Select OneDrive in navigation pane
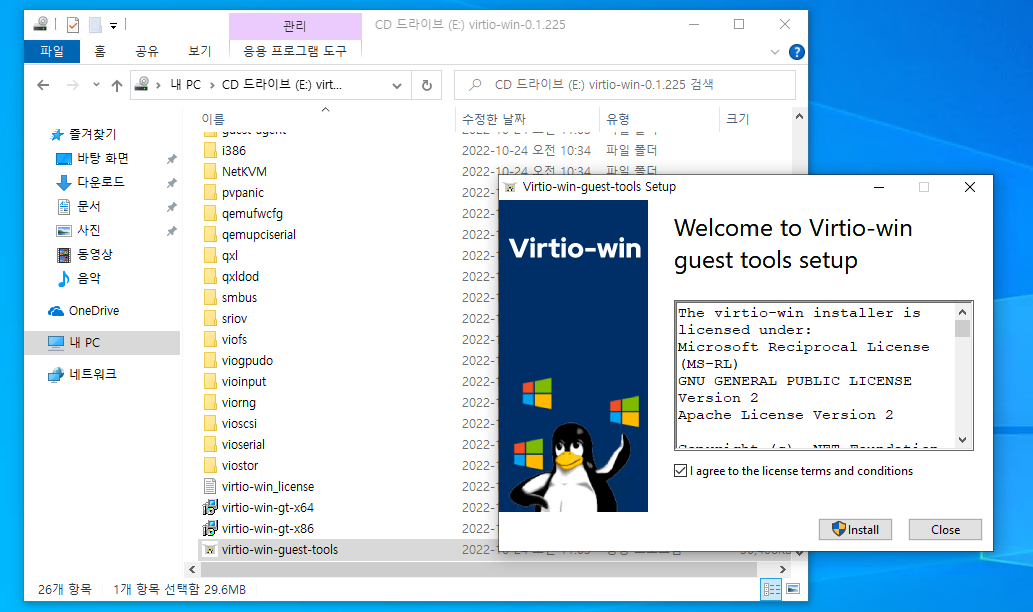Screen dimensions: 1033x612 pos(94,310)
